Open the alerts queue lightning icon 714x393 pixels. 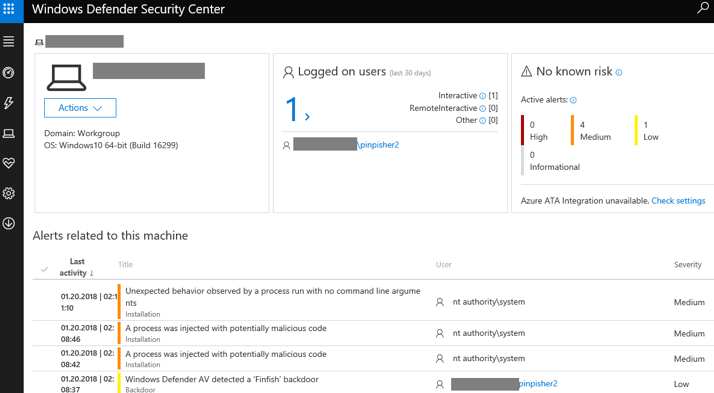[9, 103]
